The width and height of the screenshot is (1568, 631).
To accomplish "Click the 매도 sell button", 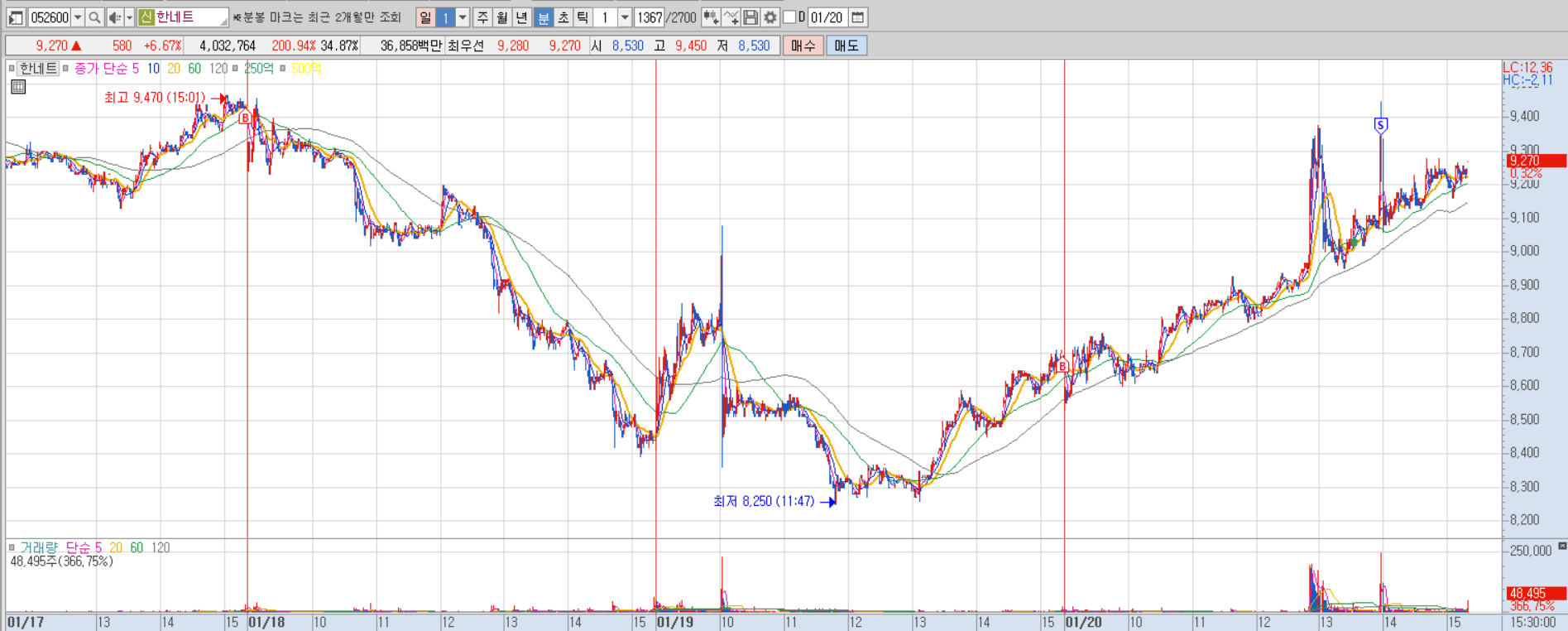I will point(846,46).
